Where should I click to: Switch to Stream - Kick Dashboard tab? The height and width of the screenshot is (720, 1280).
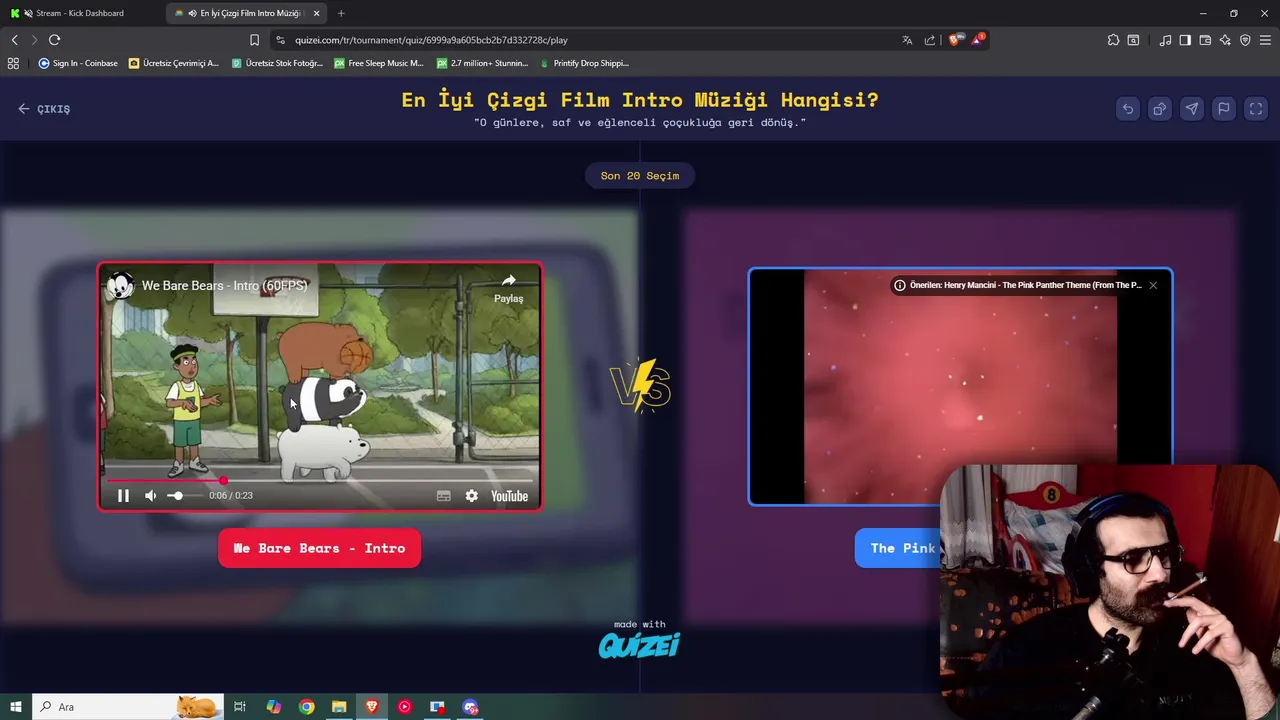[x=80, y=13]
